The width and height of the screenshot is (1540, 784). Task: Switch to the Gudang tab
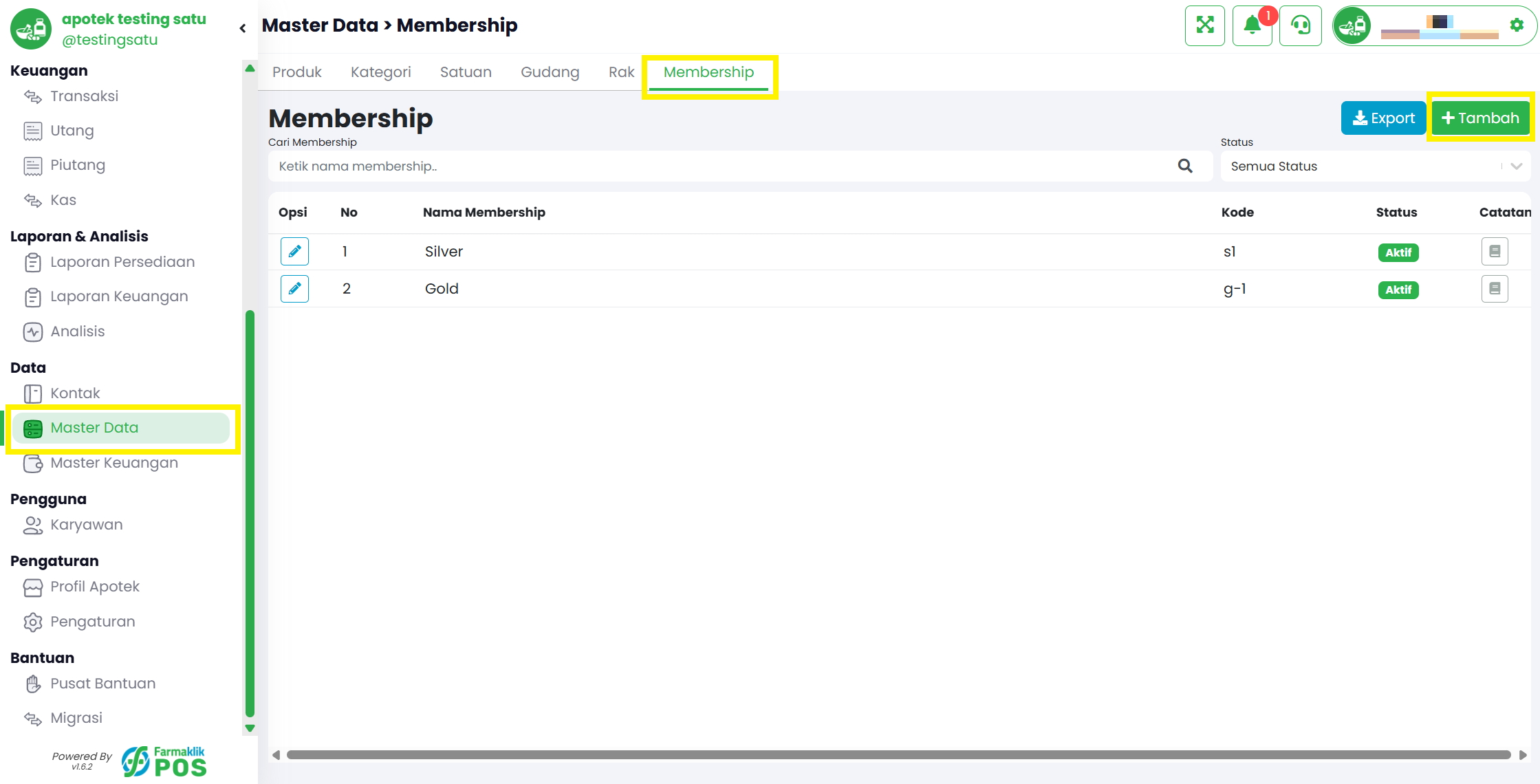550,72
